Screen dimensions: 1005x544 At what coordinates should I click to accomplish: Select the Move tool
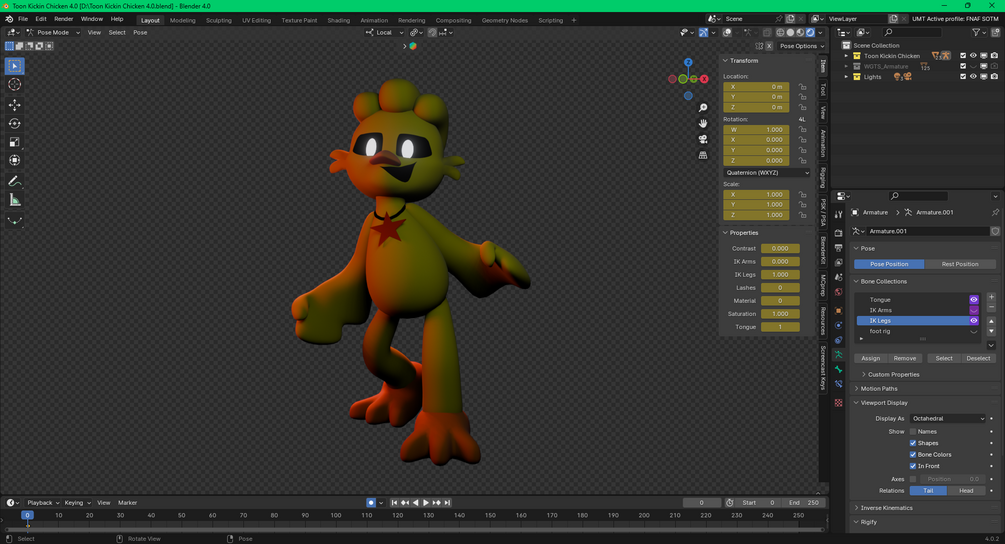click(x=14, y=104)
